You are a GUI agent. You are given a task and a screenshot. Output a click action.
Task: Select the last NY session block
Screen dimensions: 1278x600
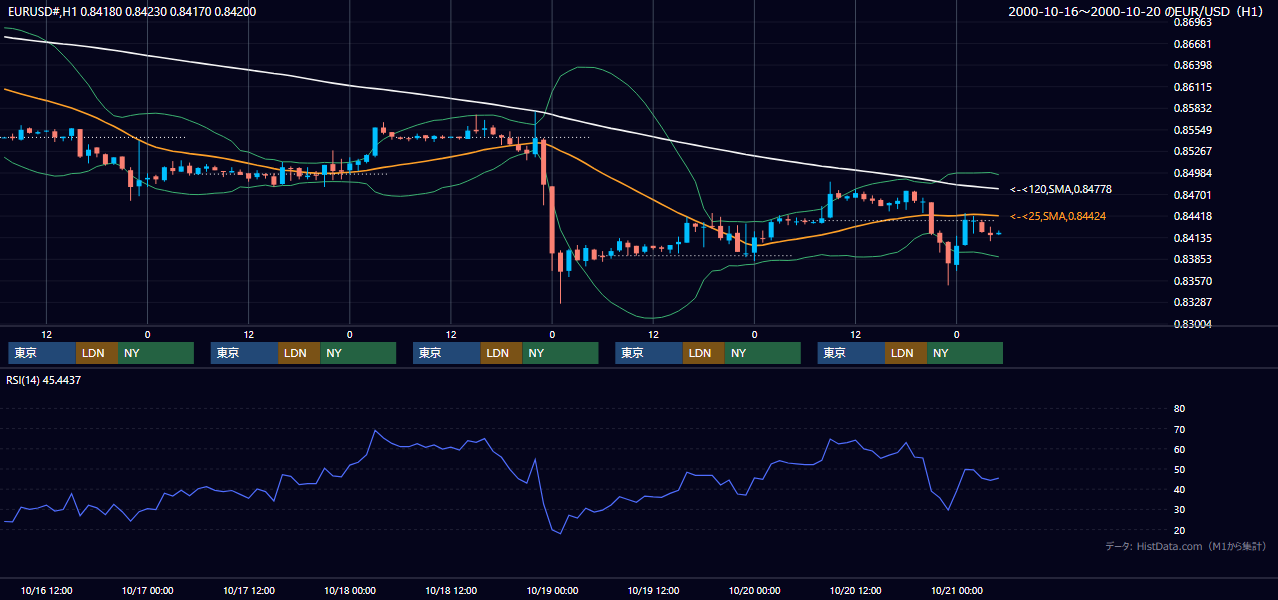[964, 353]
